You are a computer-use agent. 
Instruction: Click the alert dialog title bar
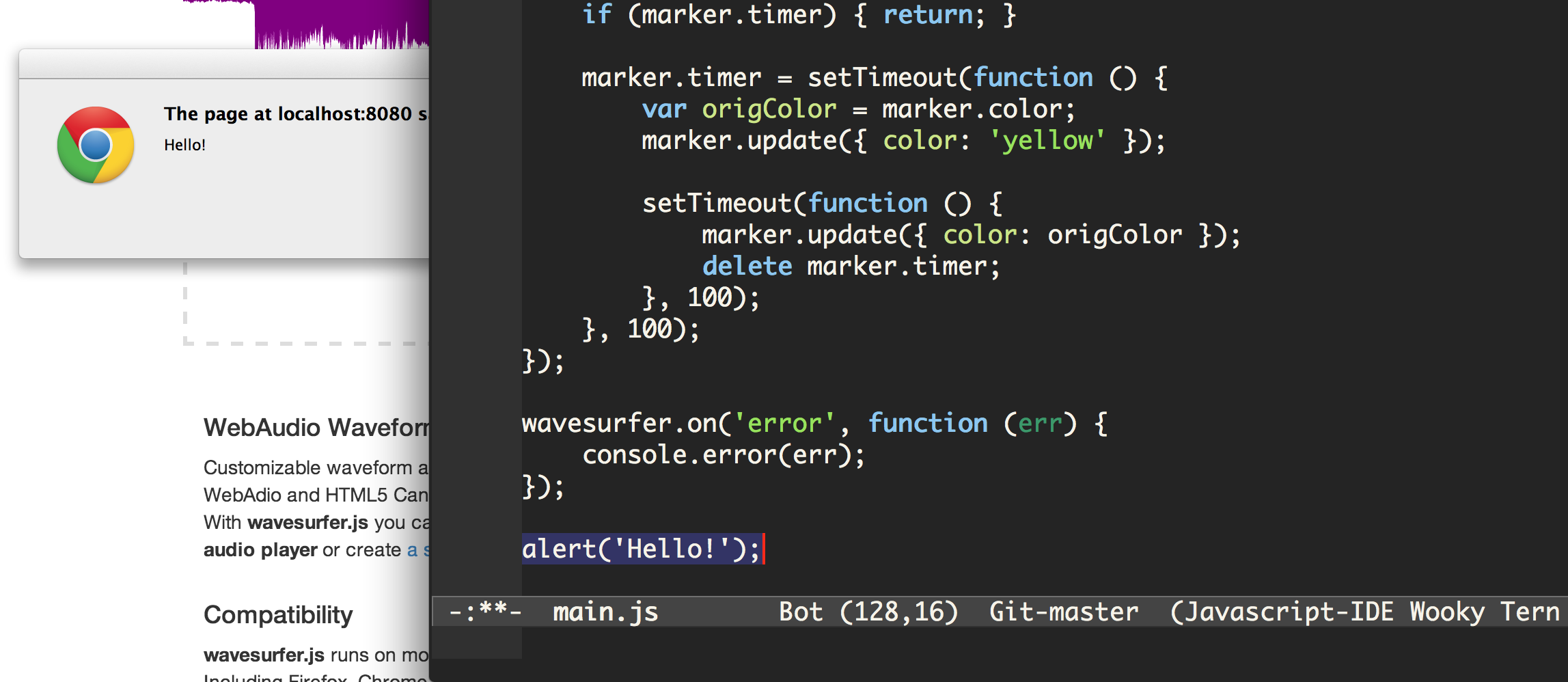pos(224,64)
